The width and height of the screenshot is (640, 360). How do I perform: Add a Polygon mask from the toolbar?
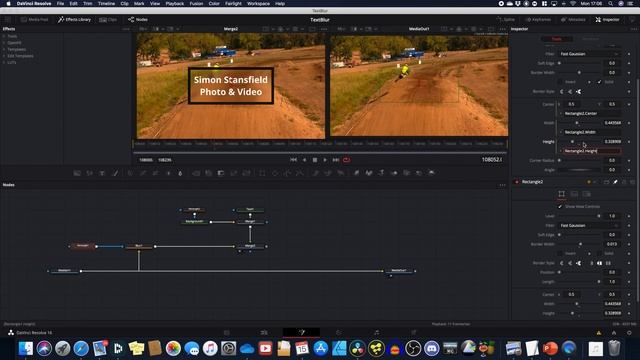[x=287, y=173]
